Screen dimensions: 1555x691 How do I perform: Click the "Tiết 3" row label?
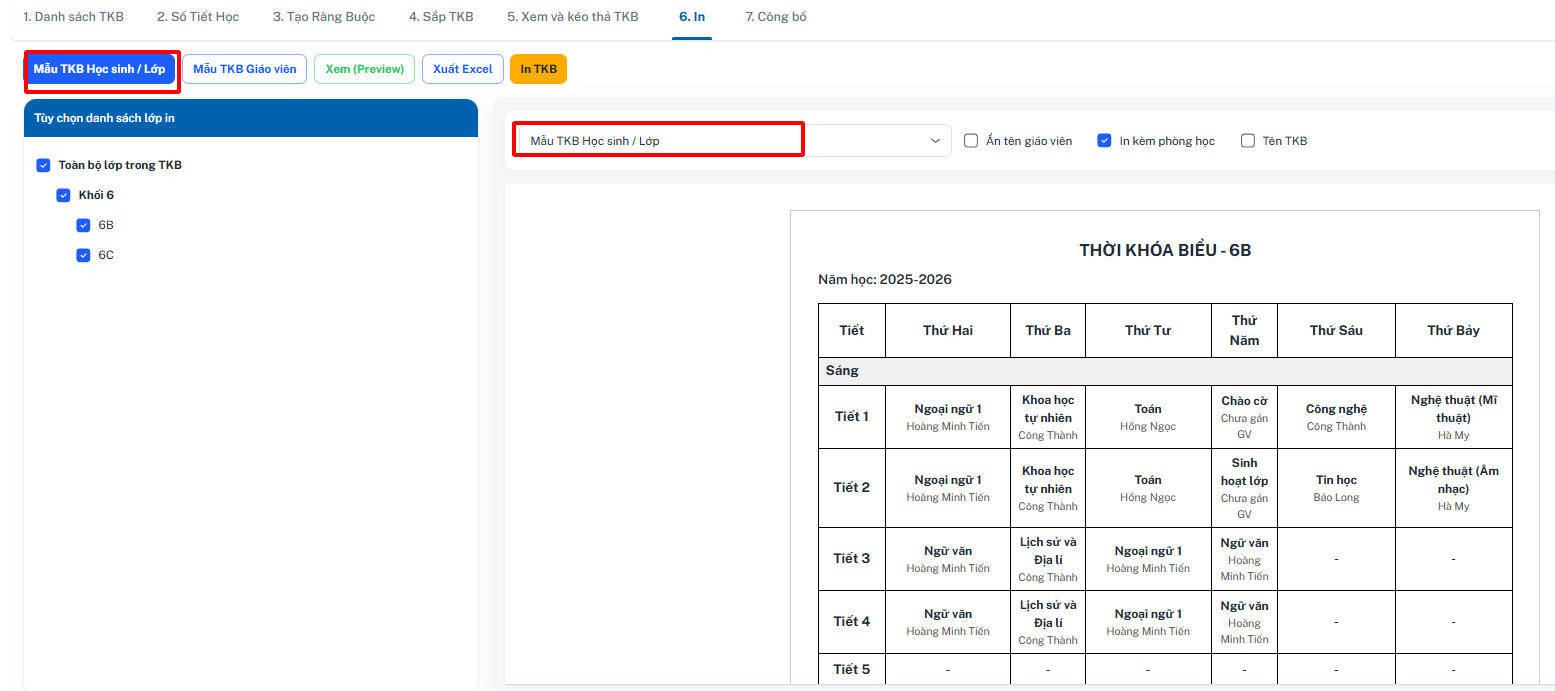tap(852, 558)
